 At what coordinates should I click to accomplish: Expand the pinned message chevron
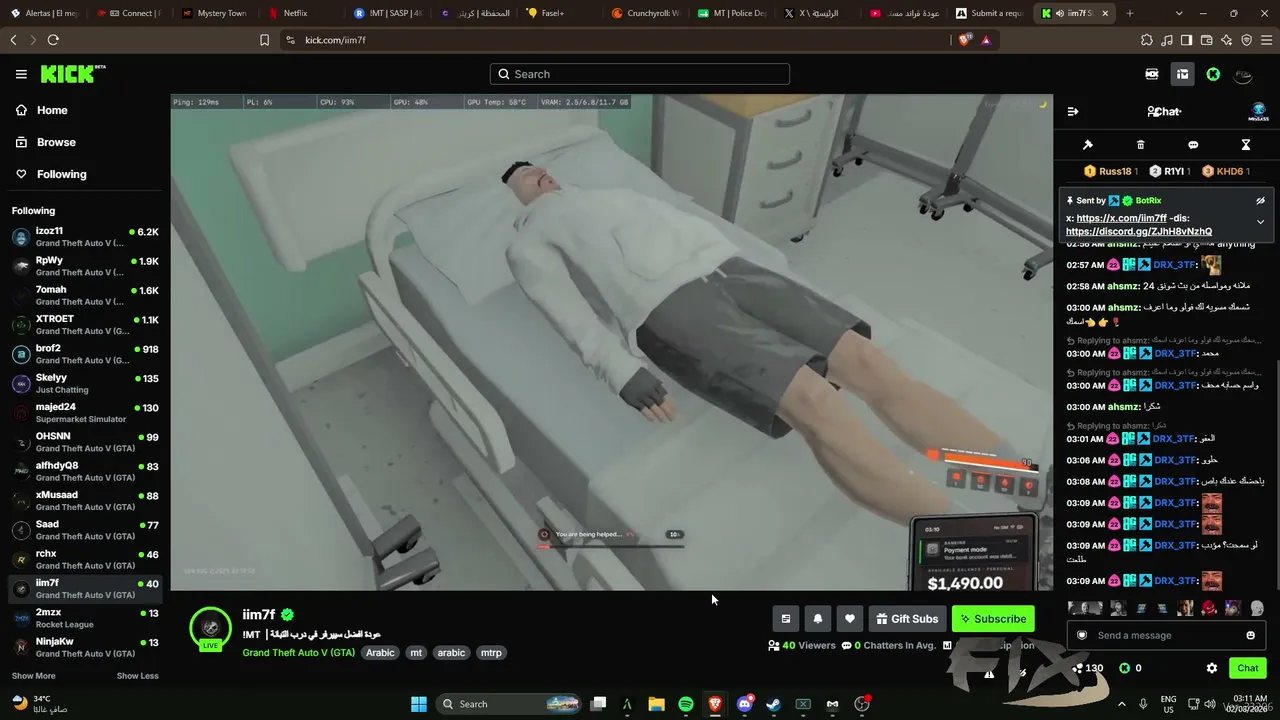point(1260,222)
